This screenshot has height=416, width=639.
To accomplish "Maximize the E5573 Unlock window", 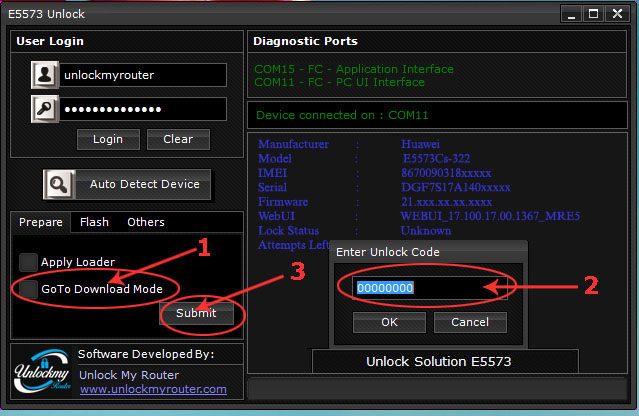I will click(594, 14).
